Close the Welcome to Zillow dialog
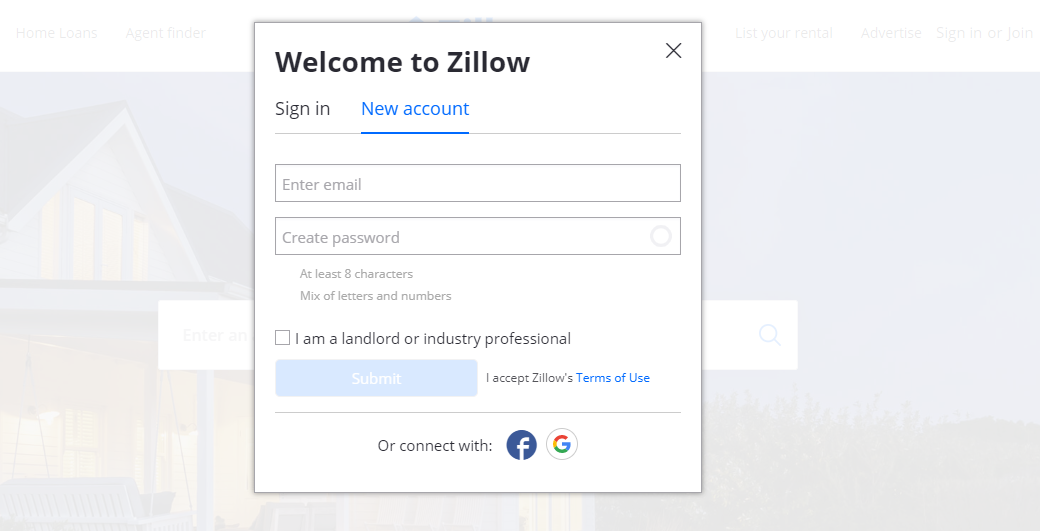Screen dimensions: 1040x531 pos(673,51)
